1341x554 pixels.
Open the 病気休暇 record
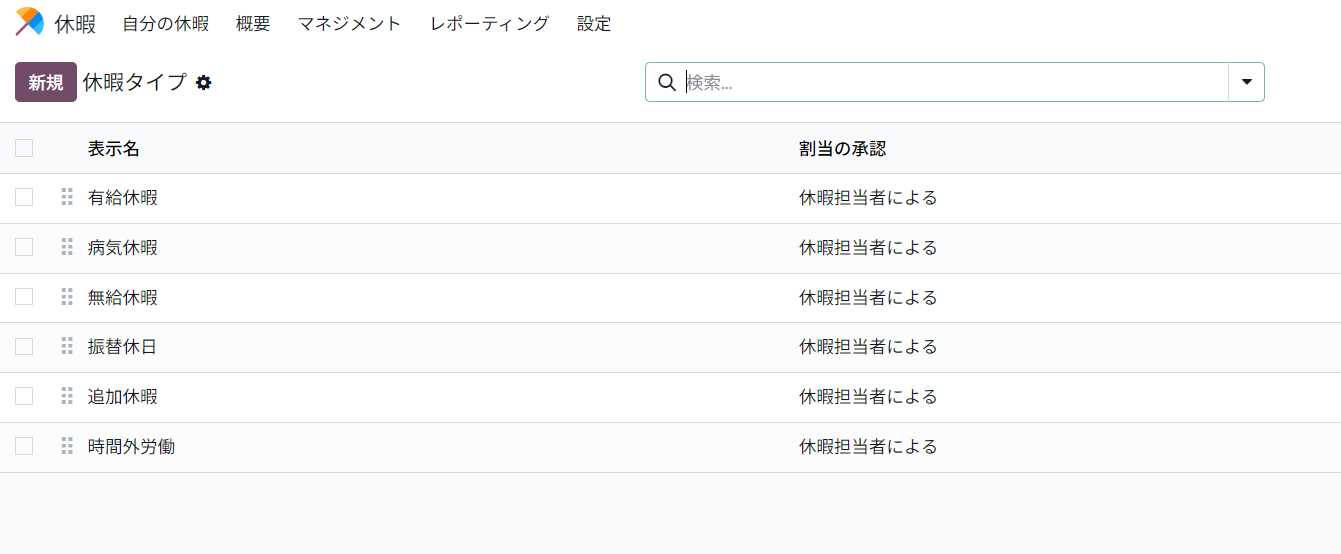tap(123, 248)
